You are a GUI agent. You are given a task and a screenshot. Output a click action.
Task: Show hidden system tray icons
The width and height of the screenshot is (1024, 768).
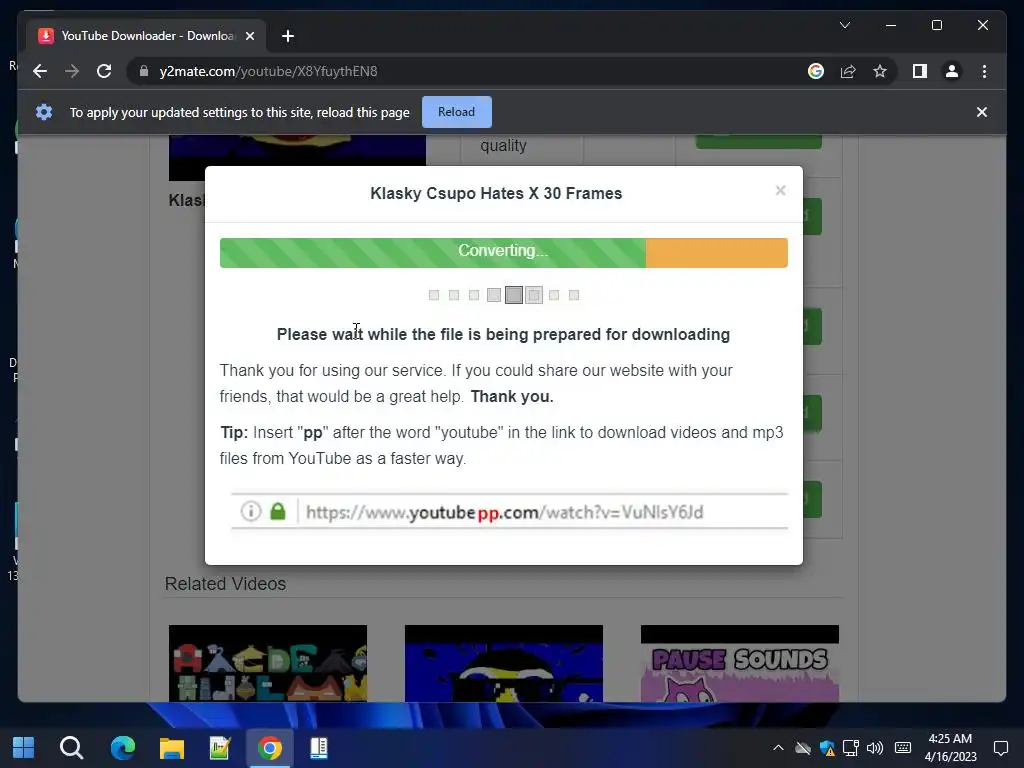[778, 748]
